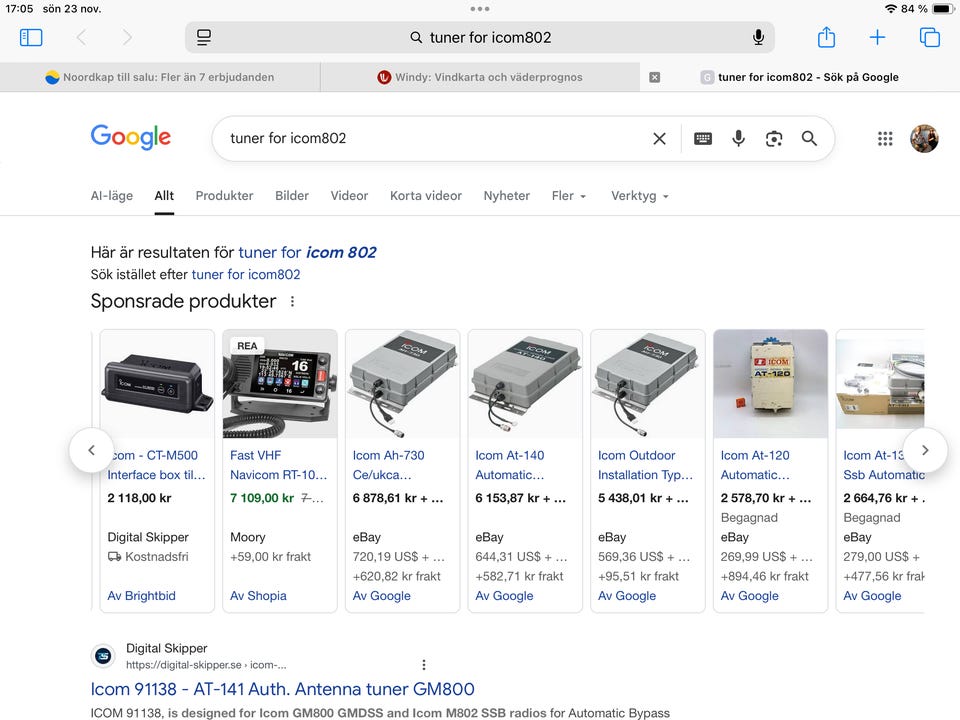
Task: Open the page reader/format menu icon
Action: (x=204, y=37)
